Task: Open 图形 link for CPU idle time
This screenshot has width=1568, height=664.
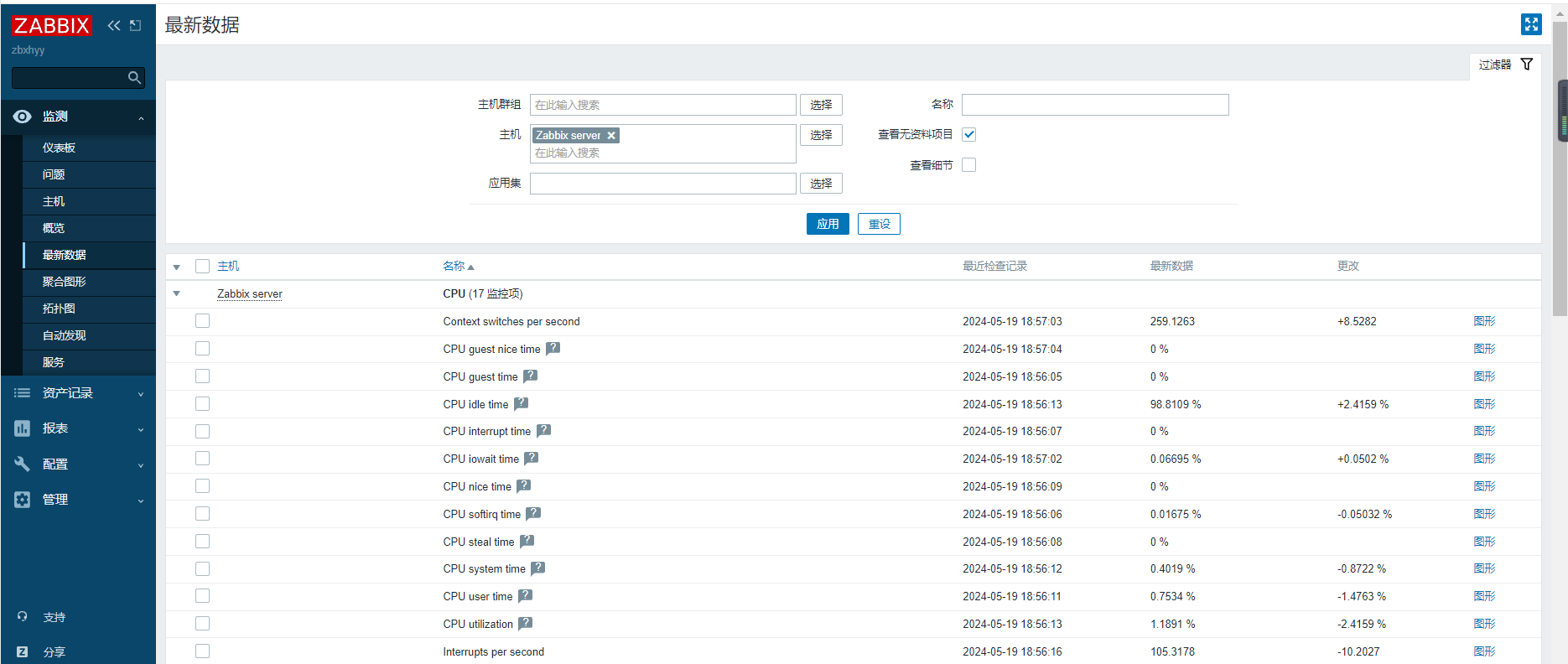Action: coord(1484,404)
